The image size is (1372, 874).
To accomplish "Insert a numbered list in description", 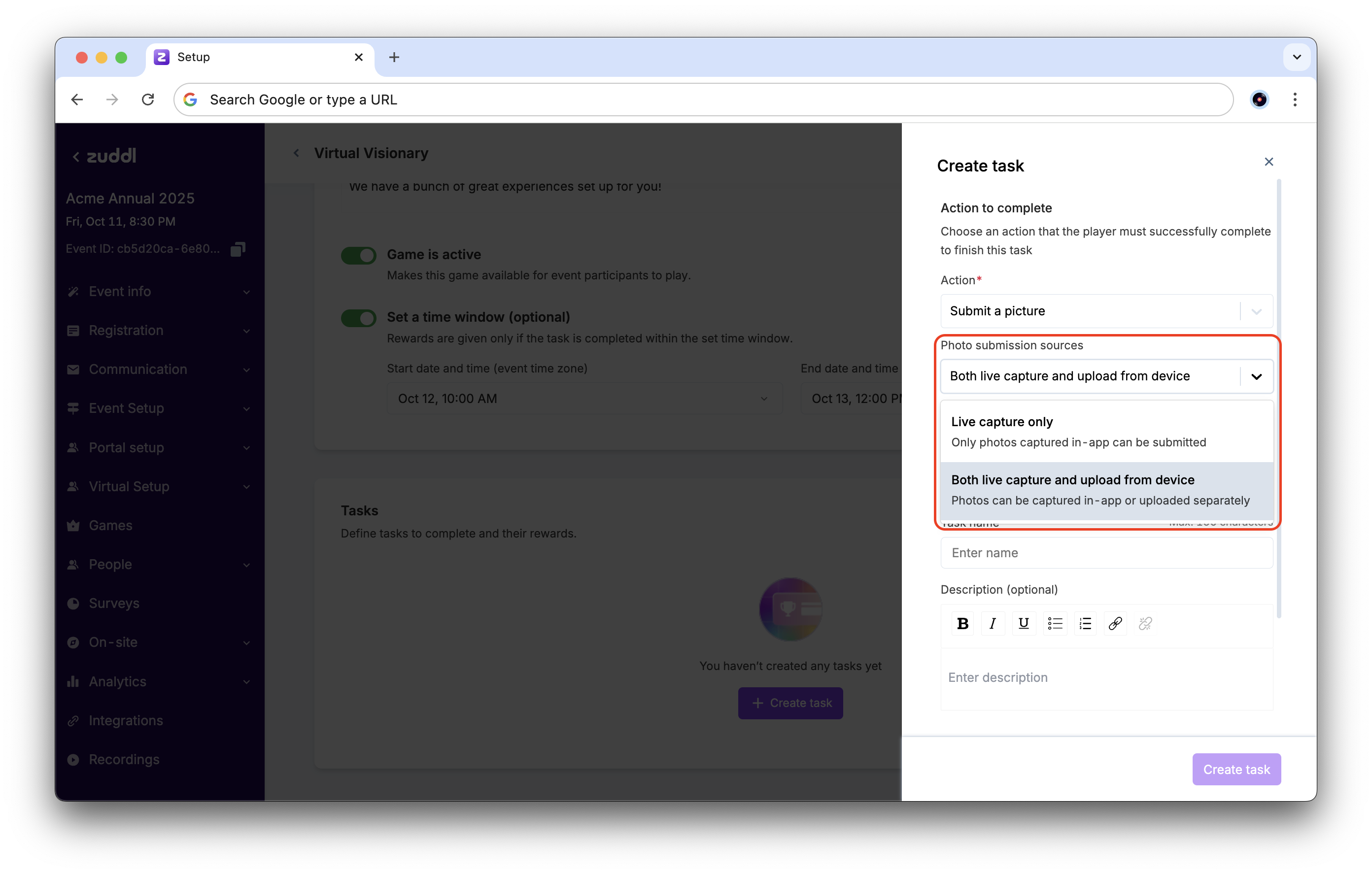I will tap(1085, 623).
